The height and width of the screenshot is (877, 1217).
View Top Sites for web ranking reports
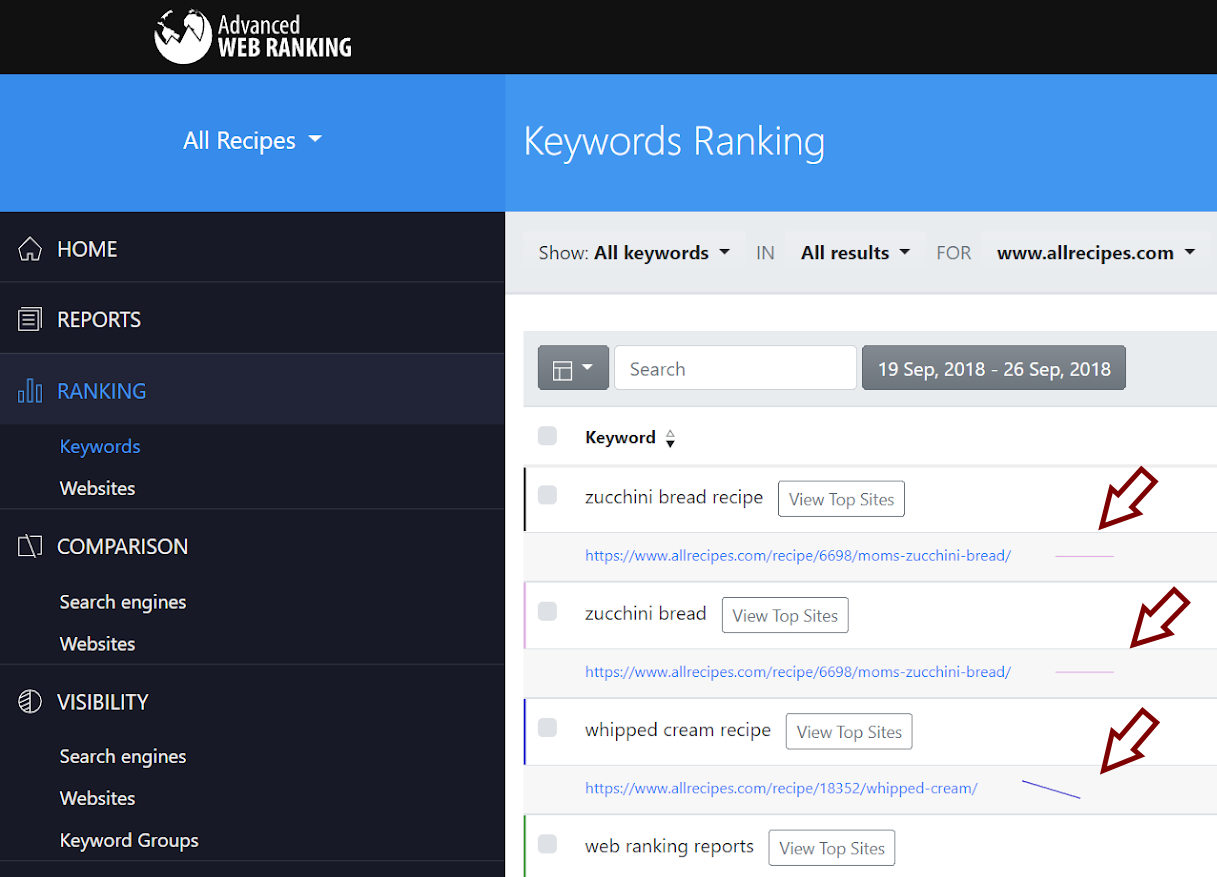point(832,848)
